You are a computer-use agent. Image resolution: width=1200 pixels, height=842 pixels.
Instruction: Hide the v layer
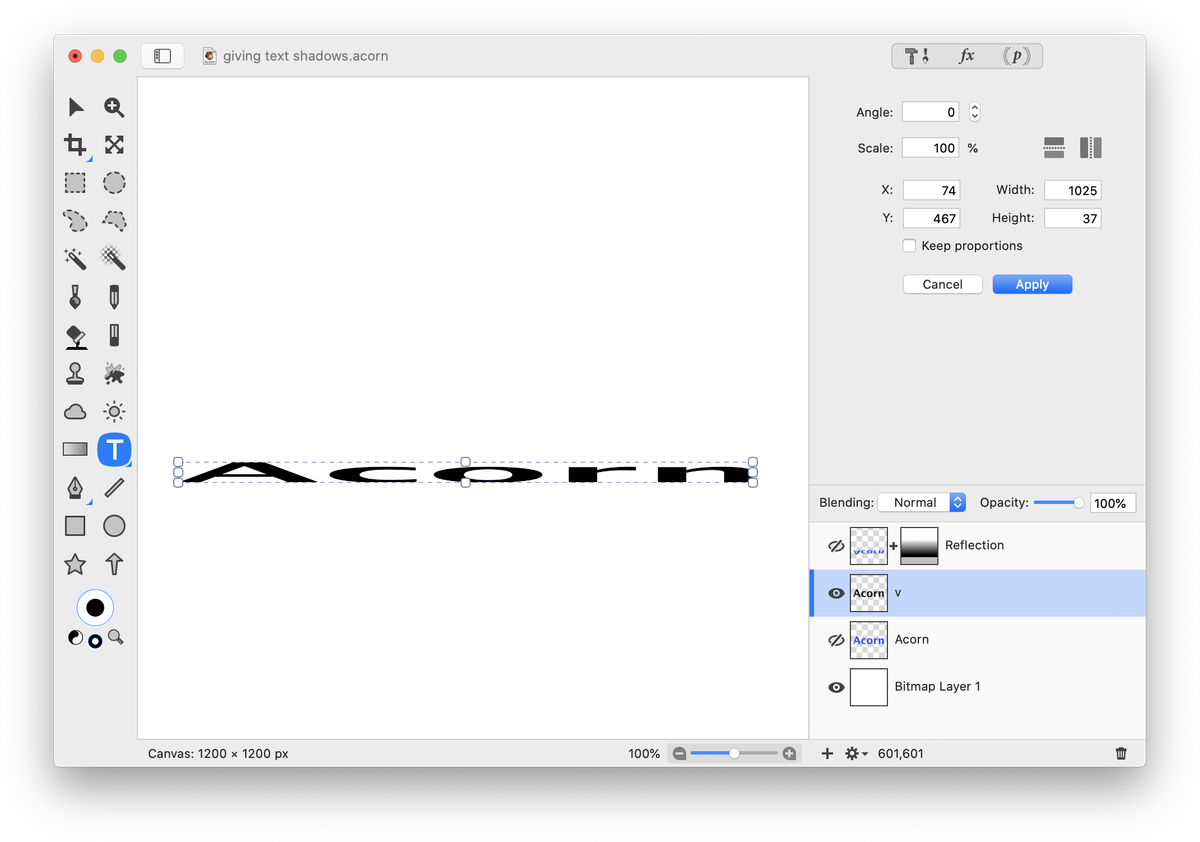(836, 593)
